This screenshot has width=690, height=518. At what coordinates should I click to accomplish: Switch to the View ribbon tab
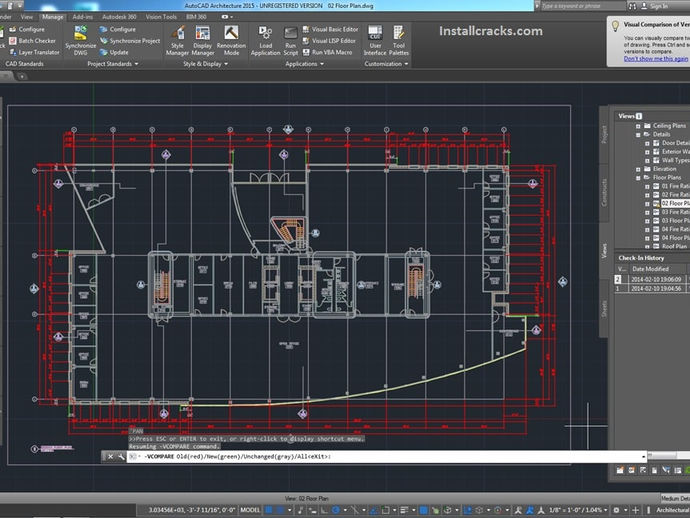[x=27, y=17]
